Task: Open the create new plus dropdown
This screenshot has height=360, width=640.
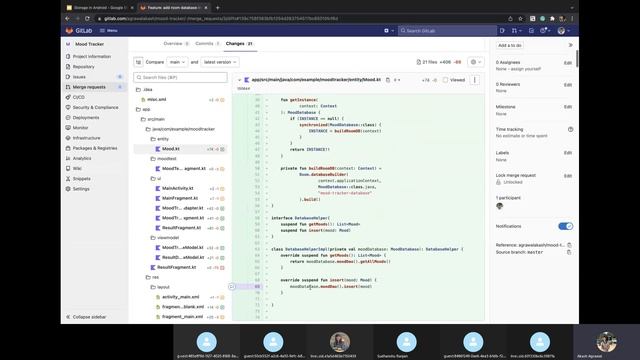Action: [x=389, y=31]
